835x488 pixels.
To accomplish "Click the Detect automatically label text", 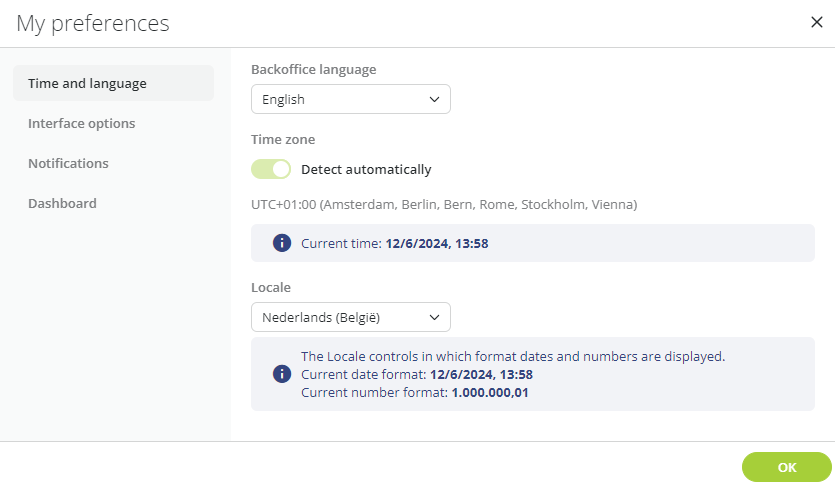I will click(x=366, y=169).
